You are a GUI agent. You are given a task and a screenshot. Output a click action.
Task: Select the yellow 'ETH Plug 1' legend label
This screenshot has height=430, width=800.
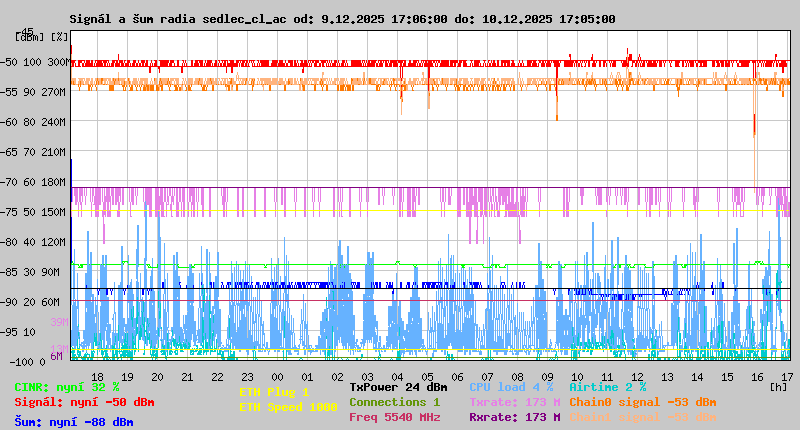(x=274, y=392)
